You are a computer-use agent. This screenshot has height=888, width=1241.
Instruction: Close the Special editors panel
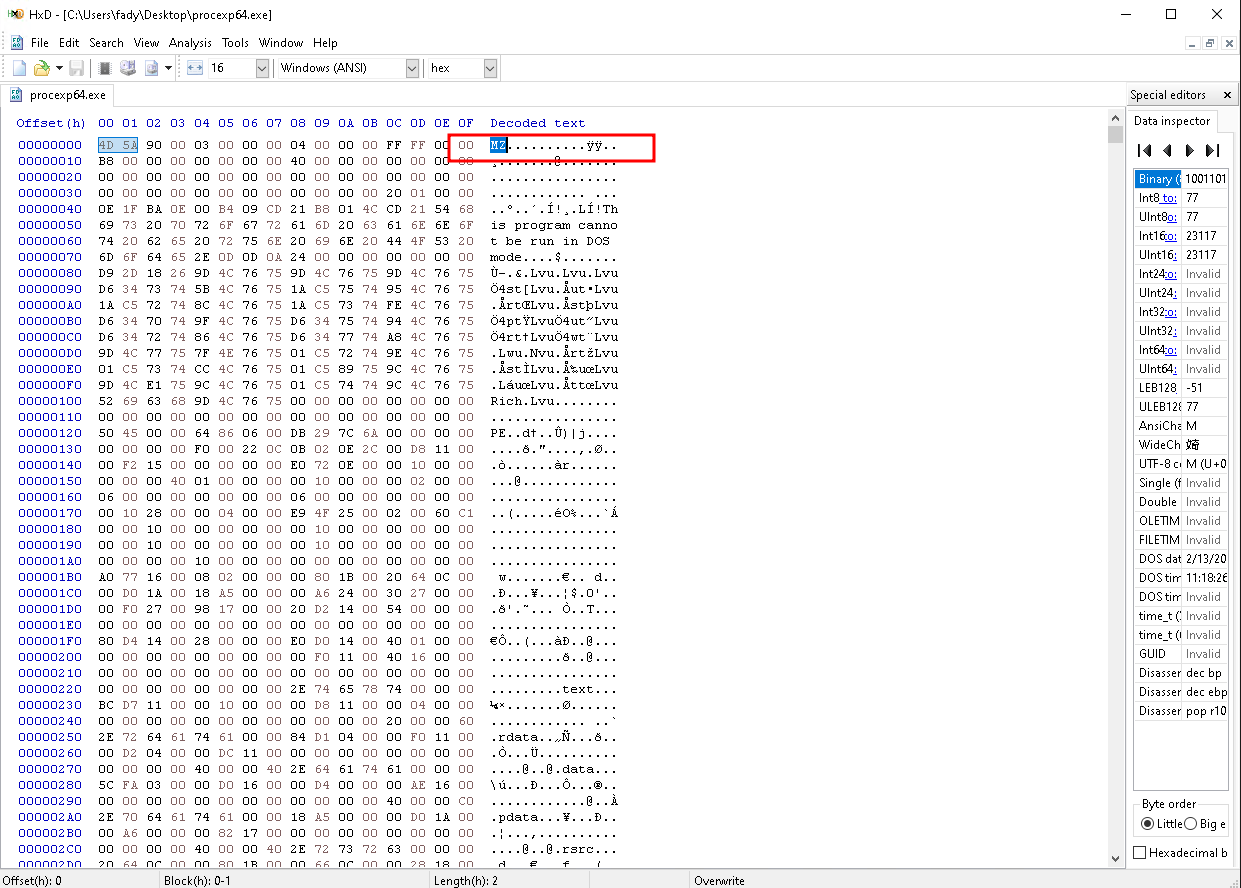pyautogui.click(x=1228, y=95)
